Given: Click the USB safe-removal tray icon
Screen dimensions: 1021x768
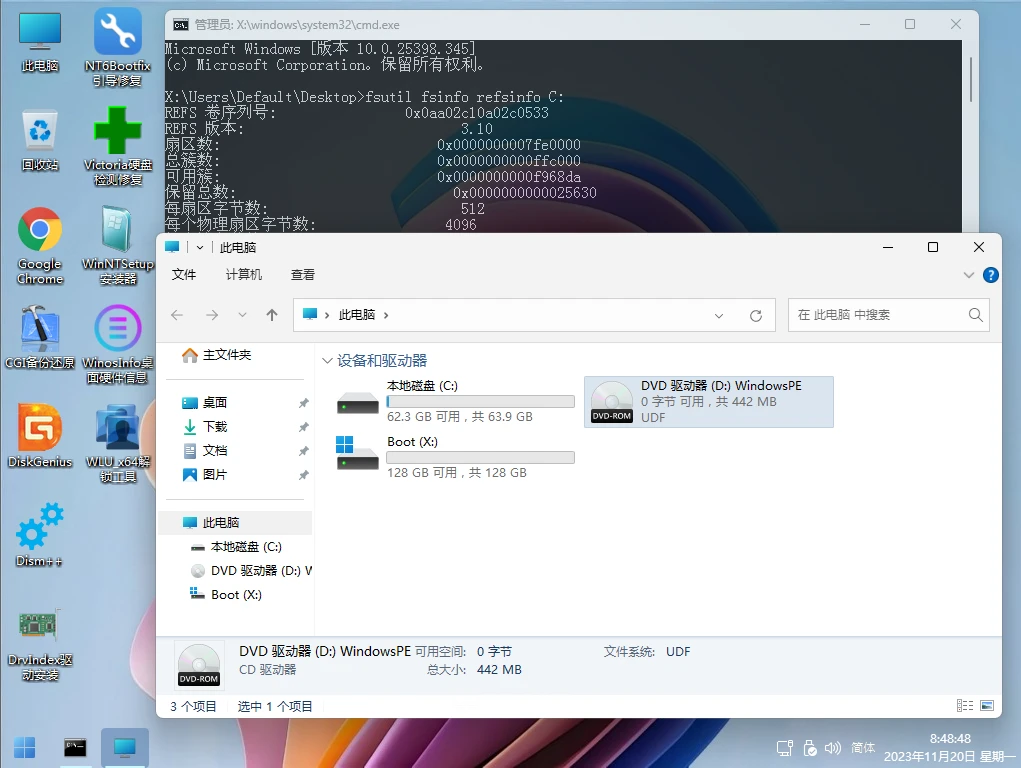Looking at the screenshot, I should click(x=809, y=748).
